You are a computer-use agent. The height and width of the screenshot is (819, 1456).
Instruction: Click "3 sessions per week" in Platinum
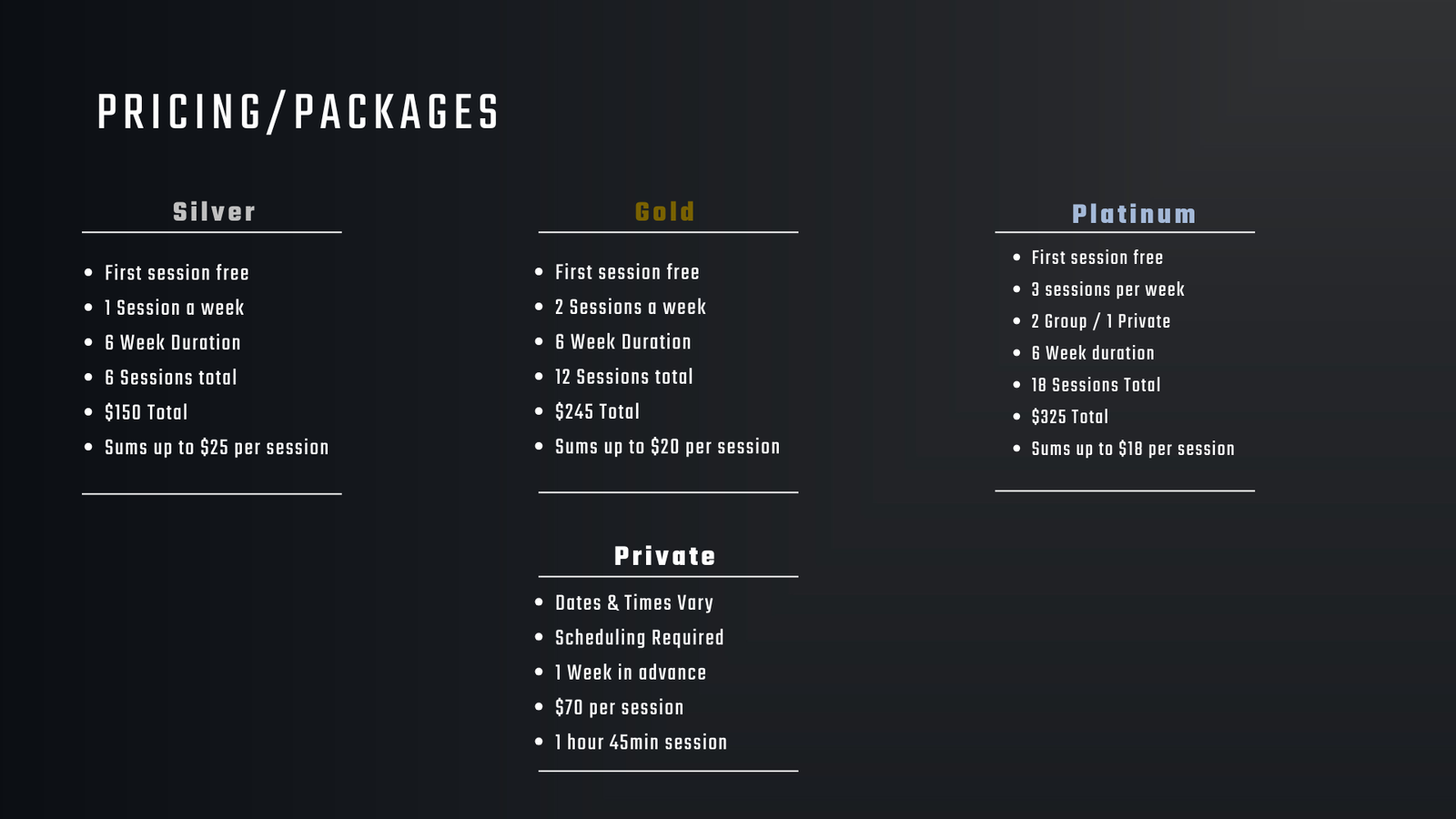(1107, 289)
